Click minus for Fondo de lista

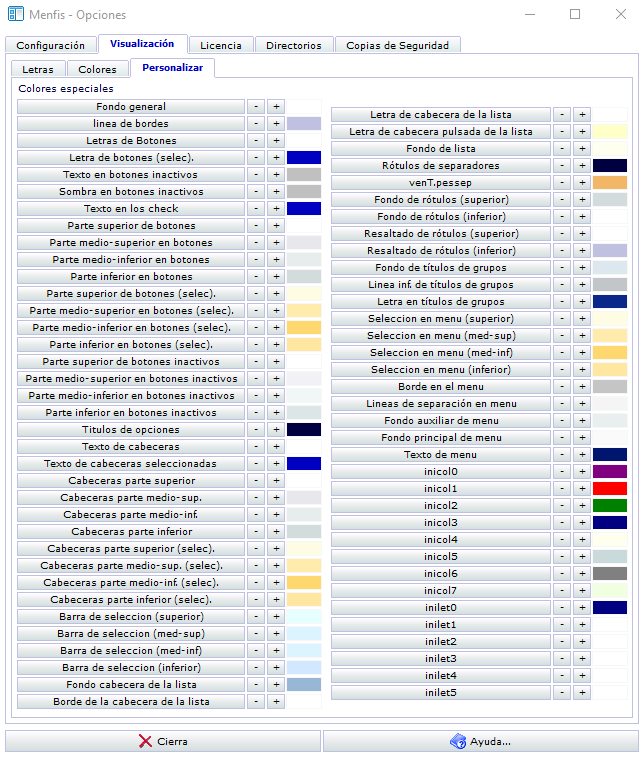[x=562, y=149]
